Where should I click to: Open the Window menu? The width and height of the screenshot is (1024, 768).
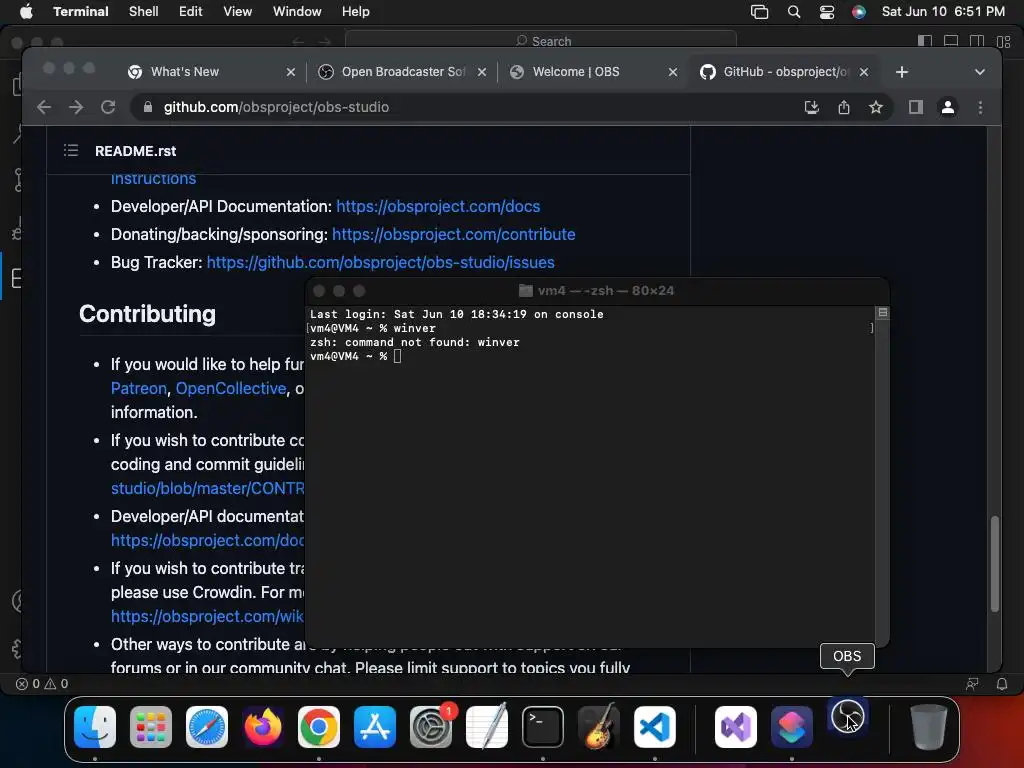297,12
